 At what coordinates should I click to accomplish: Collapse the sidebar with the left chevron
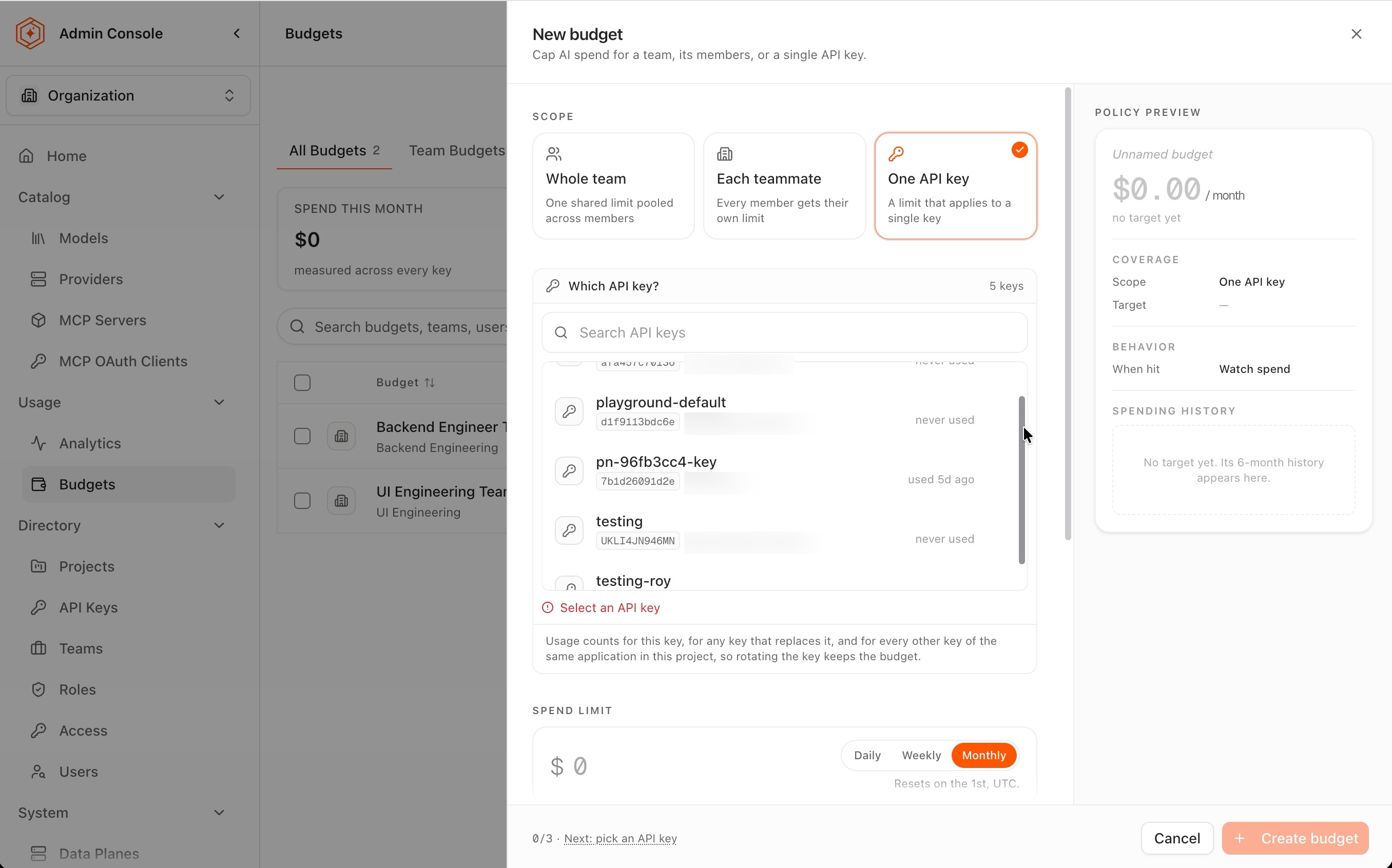(237, 33)
